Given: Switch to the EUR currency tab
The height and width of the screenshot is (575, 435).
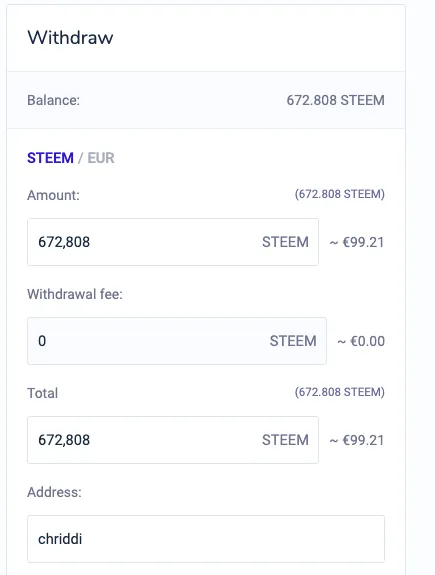Looking at the screenshot, I should point(101,158).
